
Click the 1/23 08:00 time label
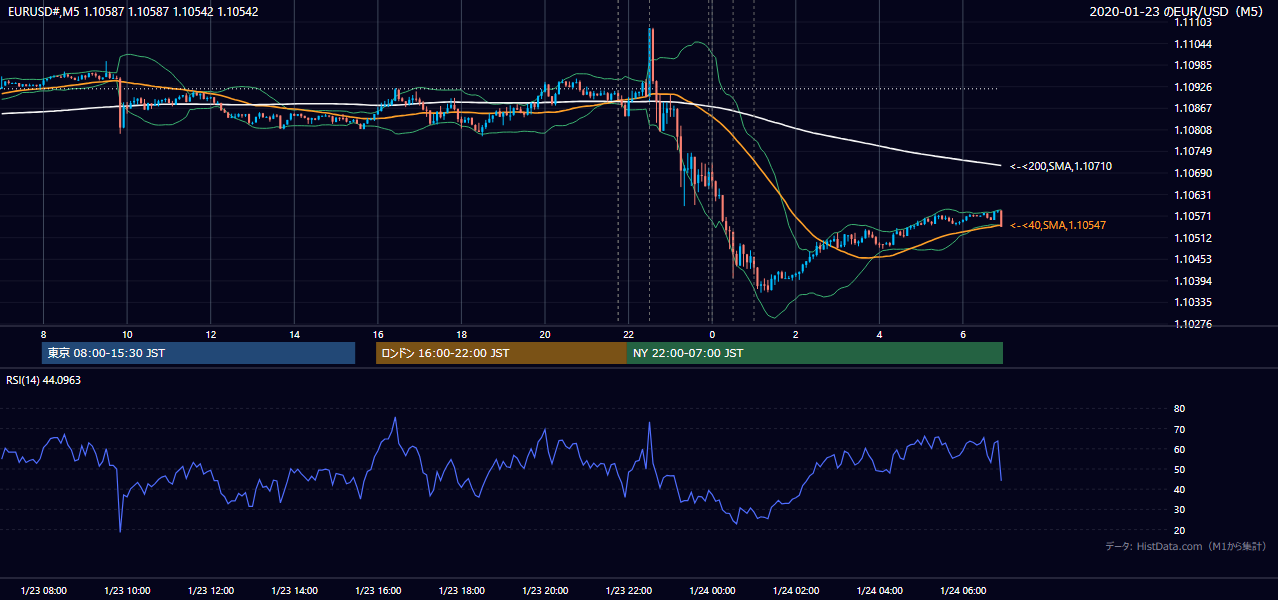[x=43, y=591]
